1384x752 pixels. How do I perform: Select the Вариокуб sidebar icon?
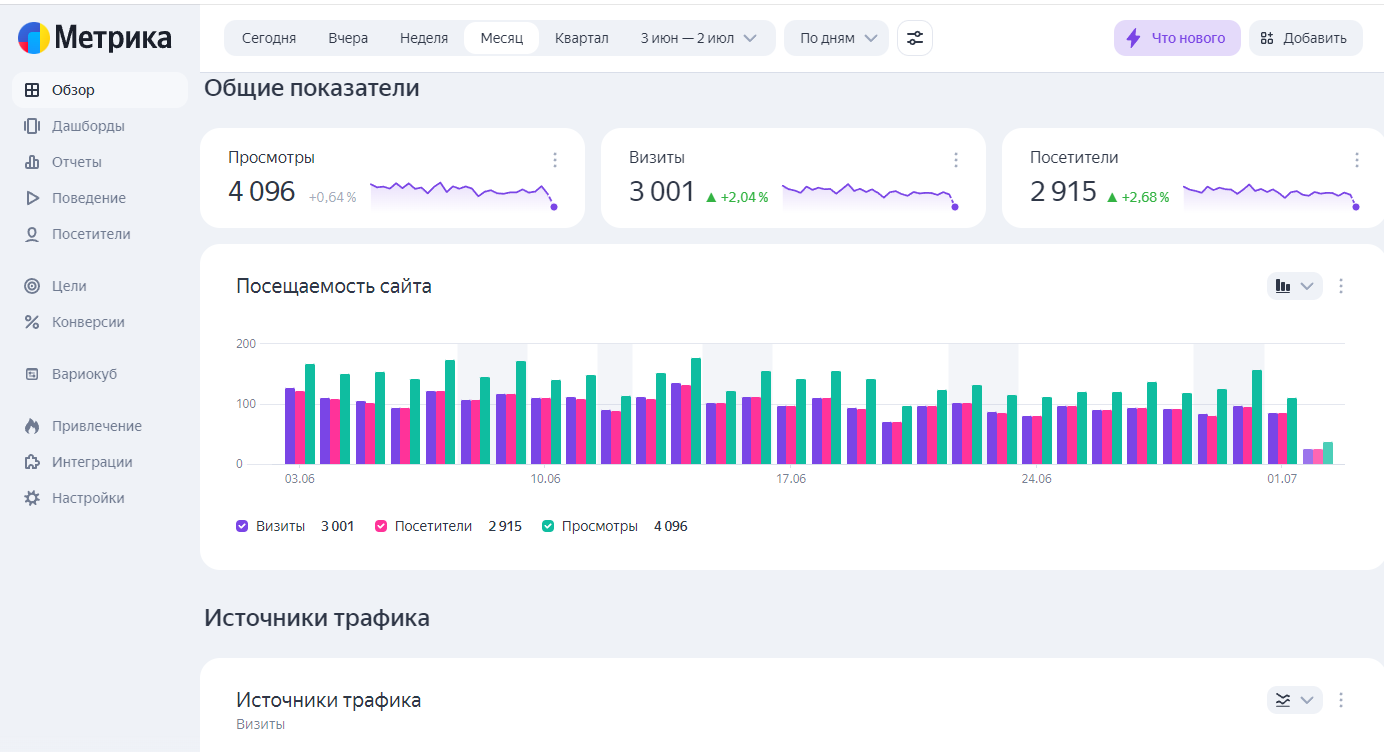pos(31,373)
